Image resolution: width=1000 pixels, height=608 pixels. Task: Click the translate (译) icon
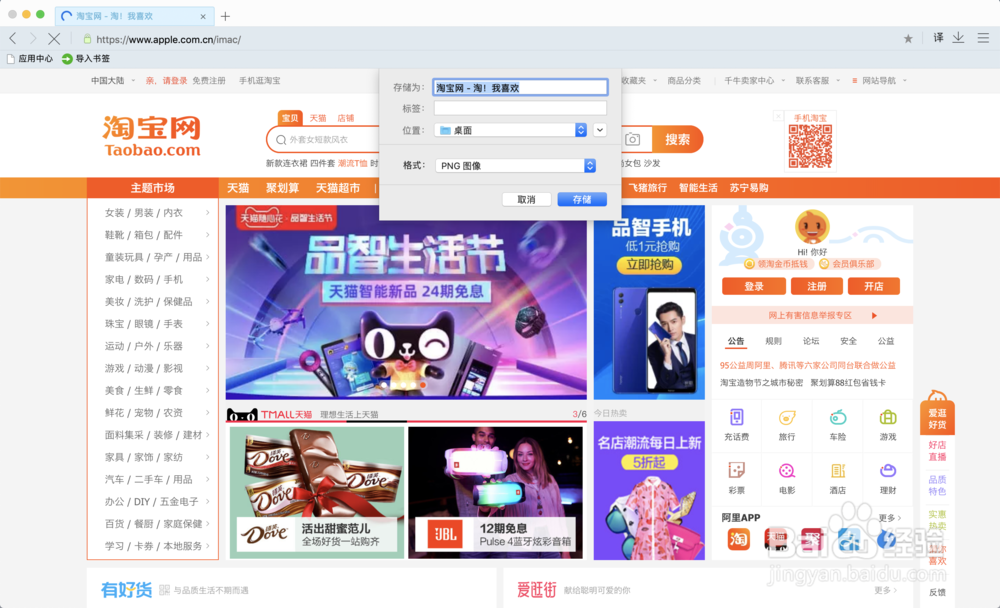click(x=938, y=38)
